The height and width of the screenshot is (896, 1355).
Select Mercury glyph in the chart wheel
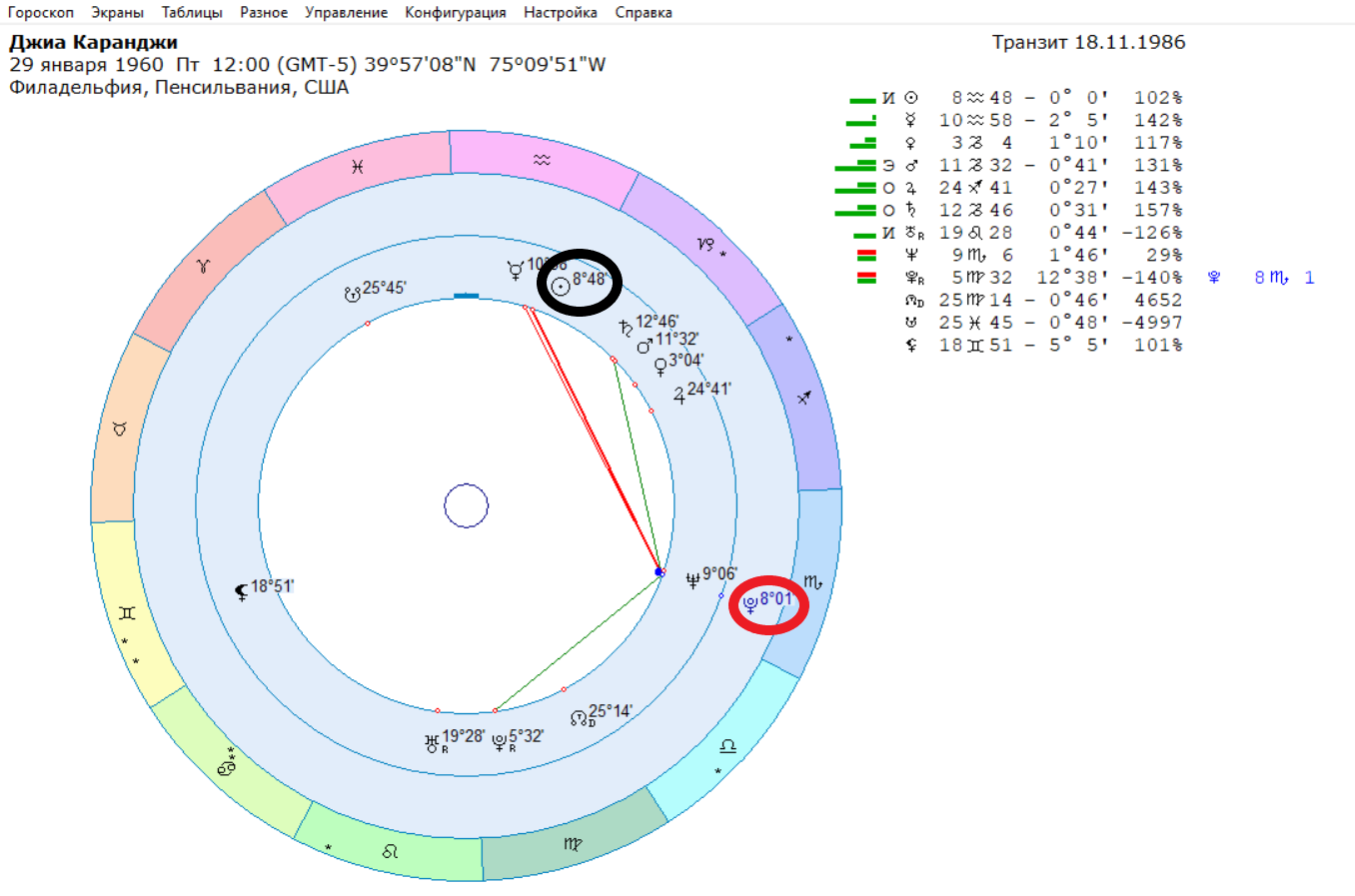click(516, 270)
